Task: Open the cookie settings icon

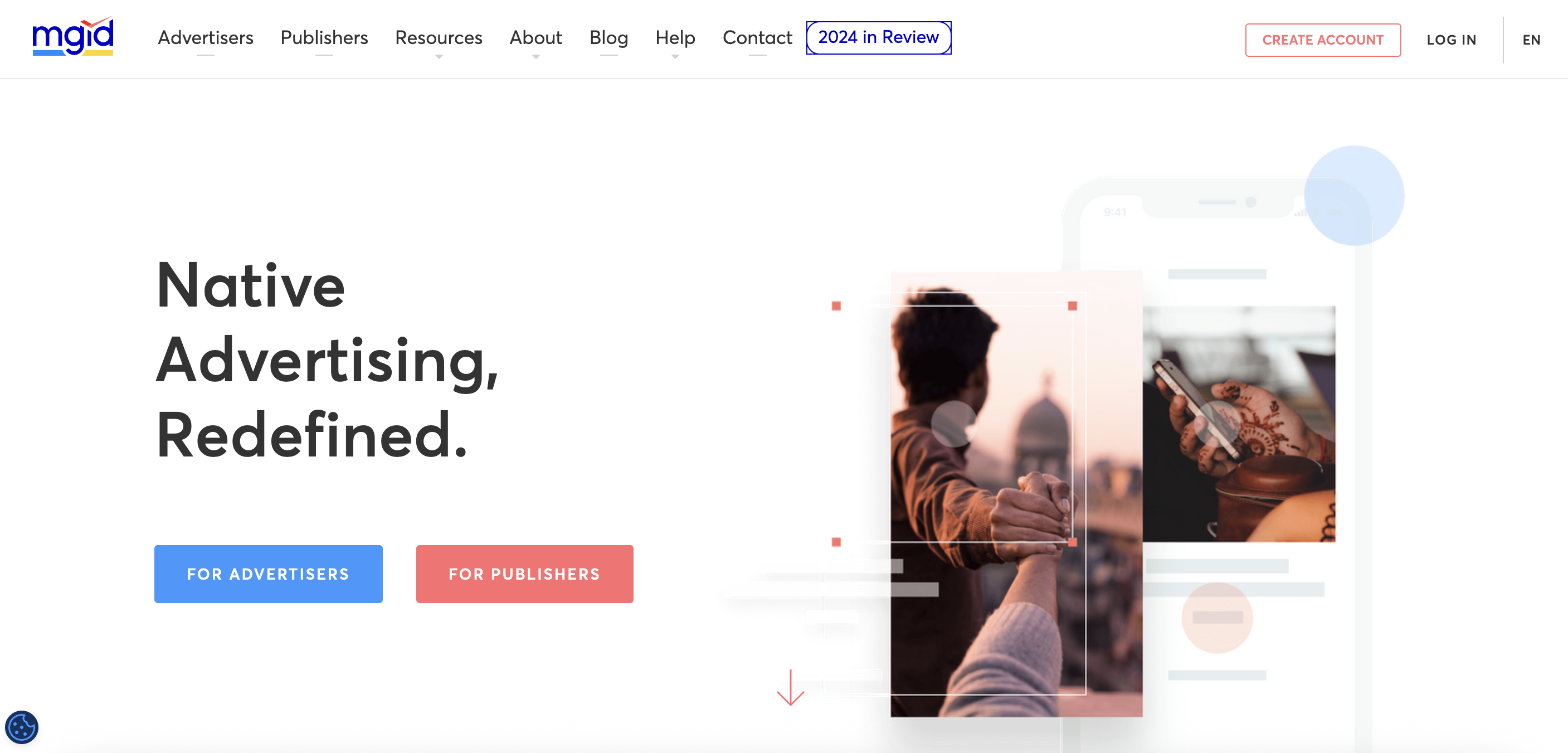Action: (22, 727)
